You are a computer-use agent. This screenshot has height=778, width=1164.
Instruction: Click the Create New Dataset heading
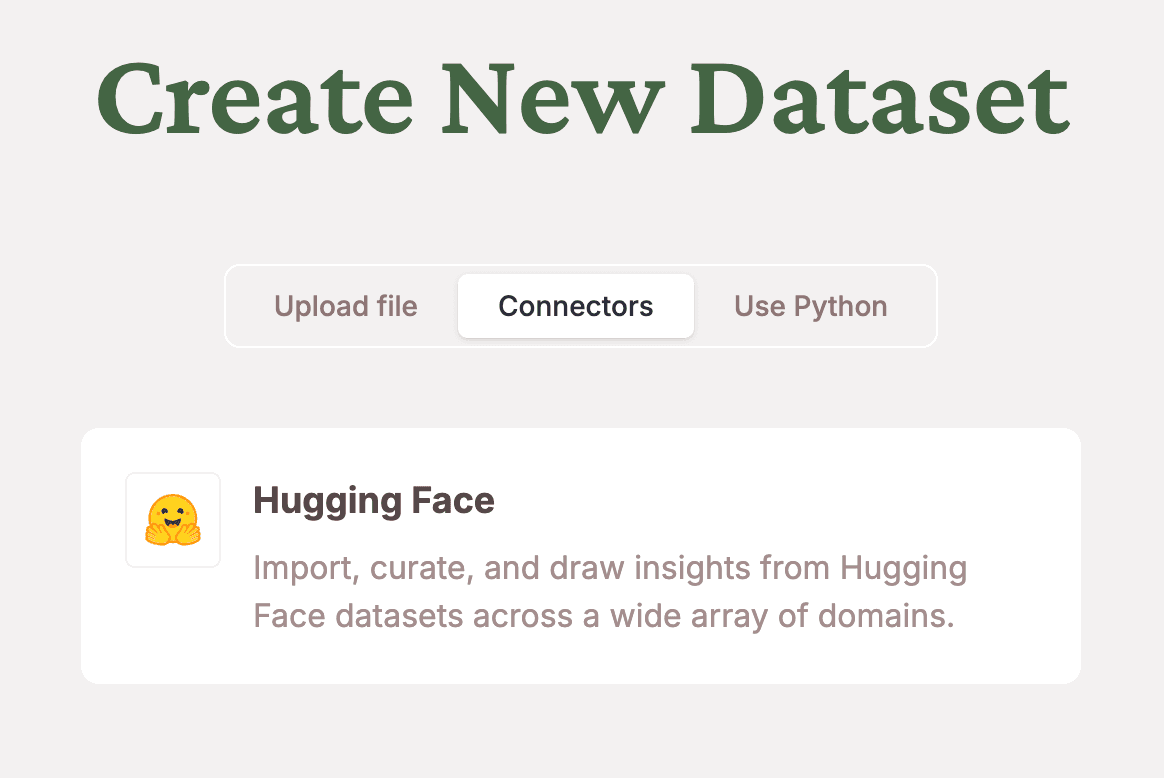(x=582, y=97)
